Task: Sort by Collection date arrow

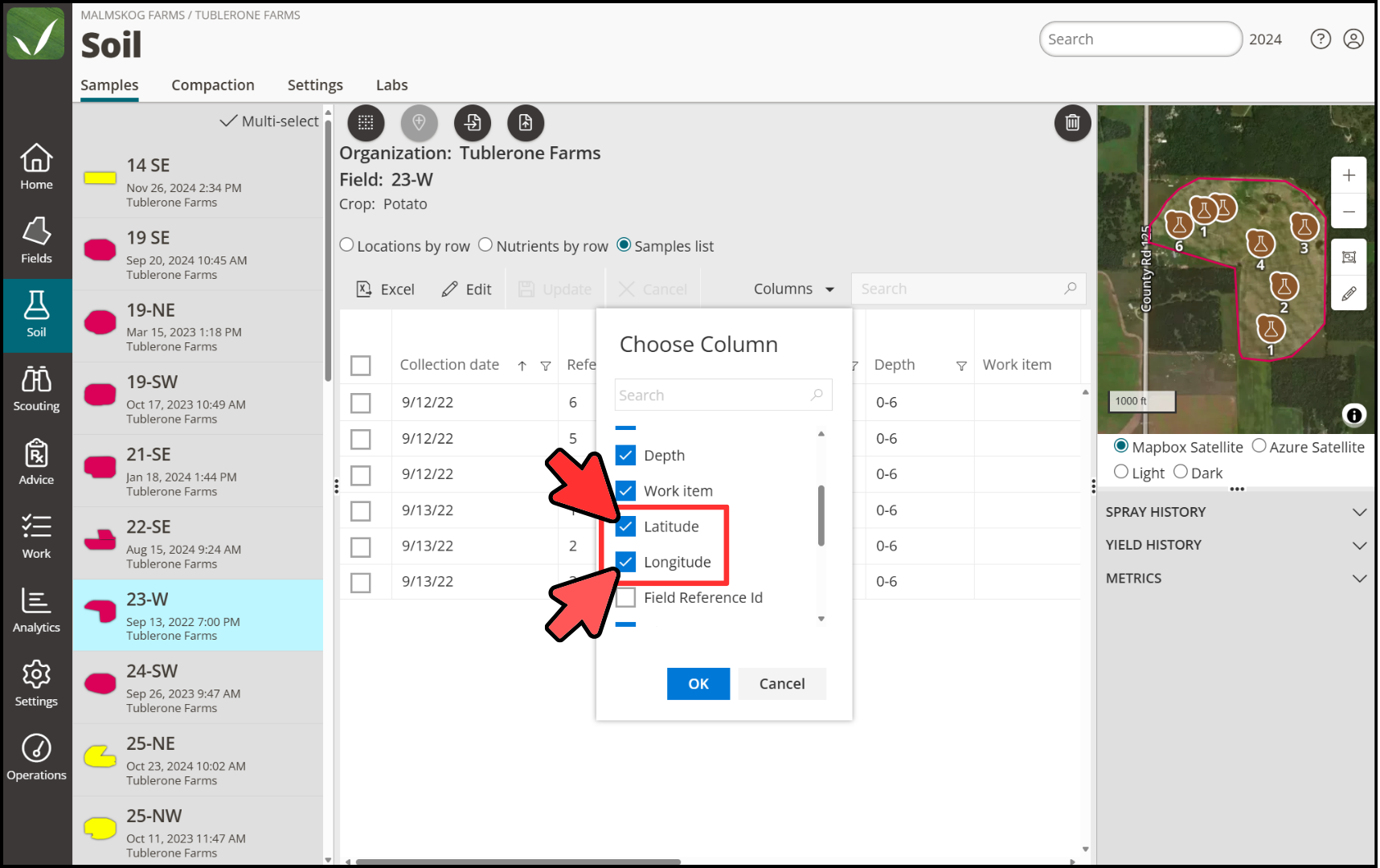Action: [522, 366]
